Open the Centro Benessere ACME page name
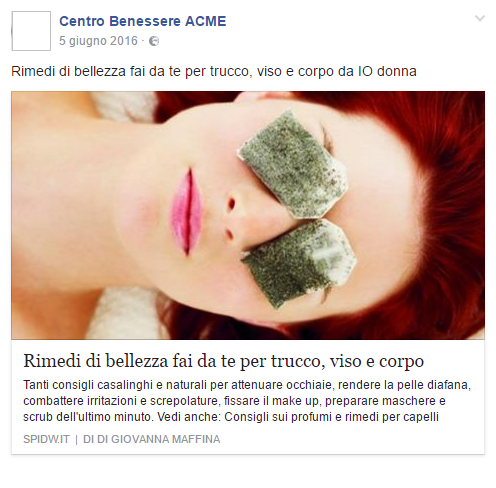The width and height of the screenshot is (496, 488). click(143, 21)
